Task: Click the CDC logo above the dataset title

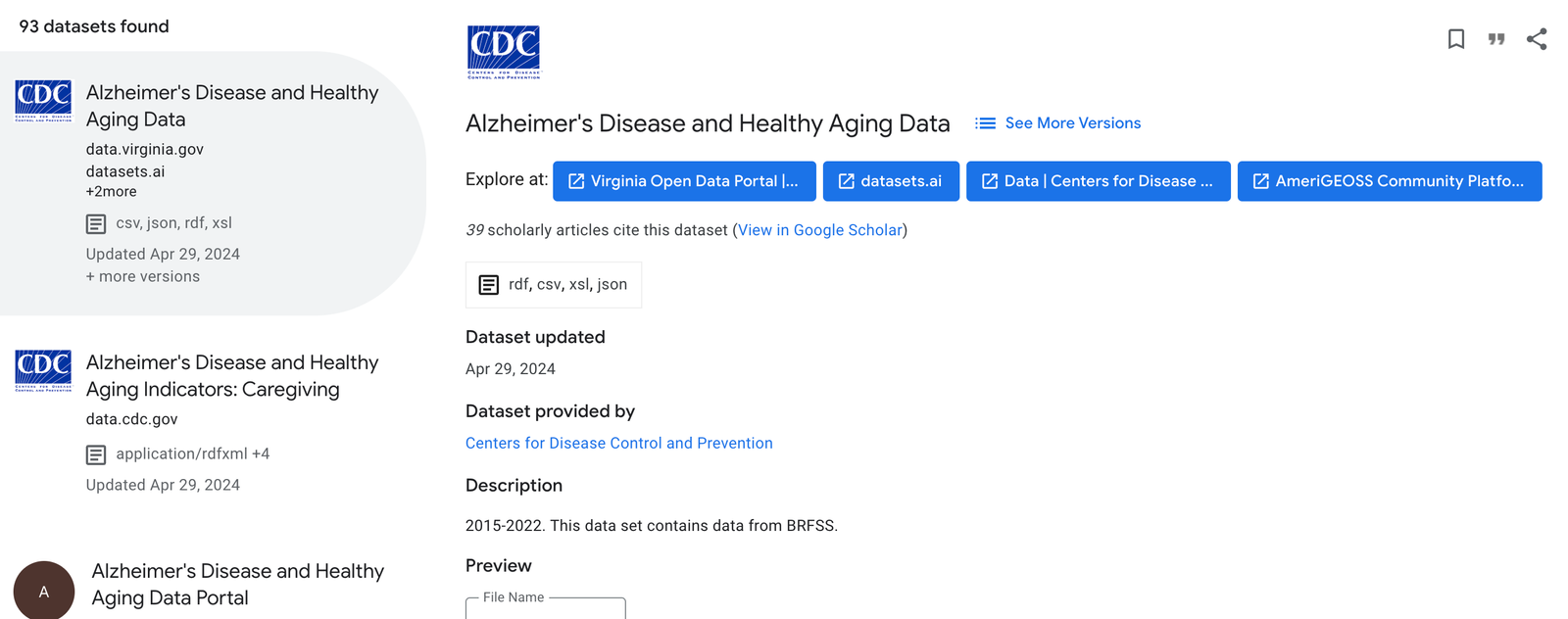Action: click(504, 51)
